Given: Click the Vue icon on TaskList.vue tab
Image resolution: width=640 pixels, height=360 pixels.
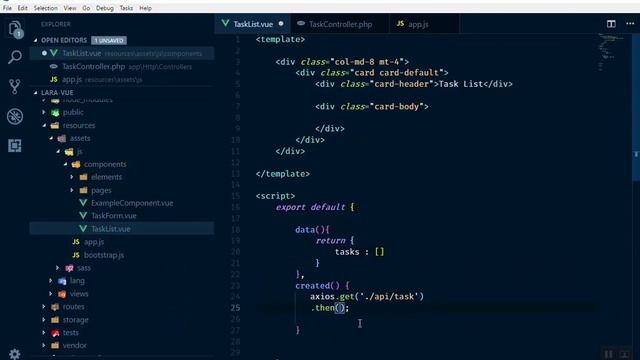Looking at the screenshot, I should [225, 24].
